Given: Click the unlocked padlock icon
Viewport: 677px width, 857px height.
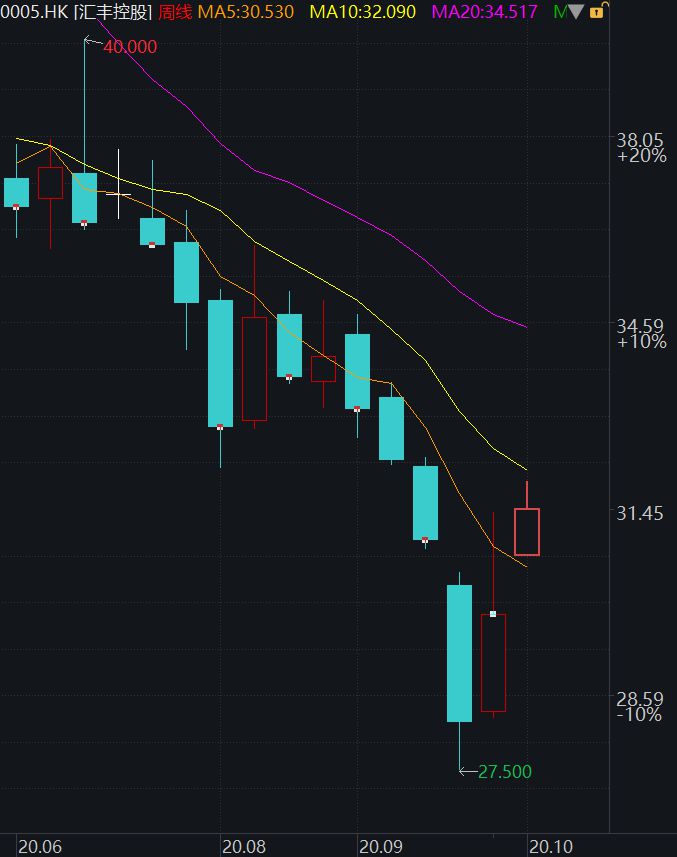Looking at the screenshot, I should tap(597, 10).
